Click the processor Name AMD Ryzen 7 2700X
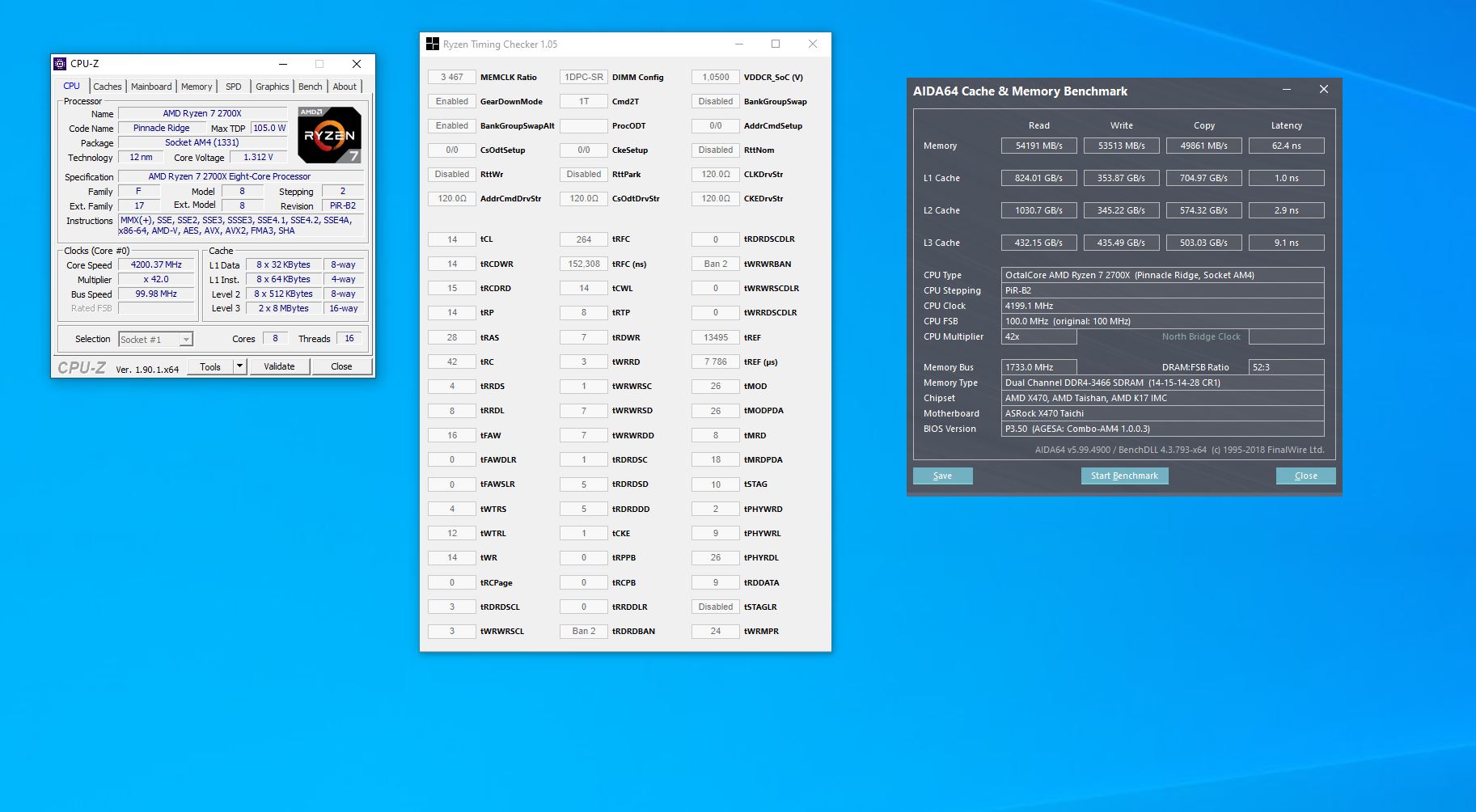Viewport: 1476px width, 812px height. pyautogui.click(x=202, y=114)
